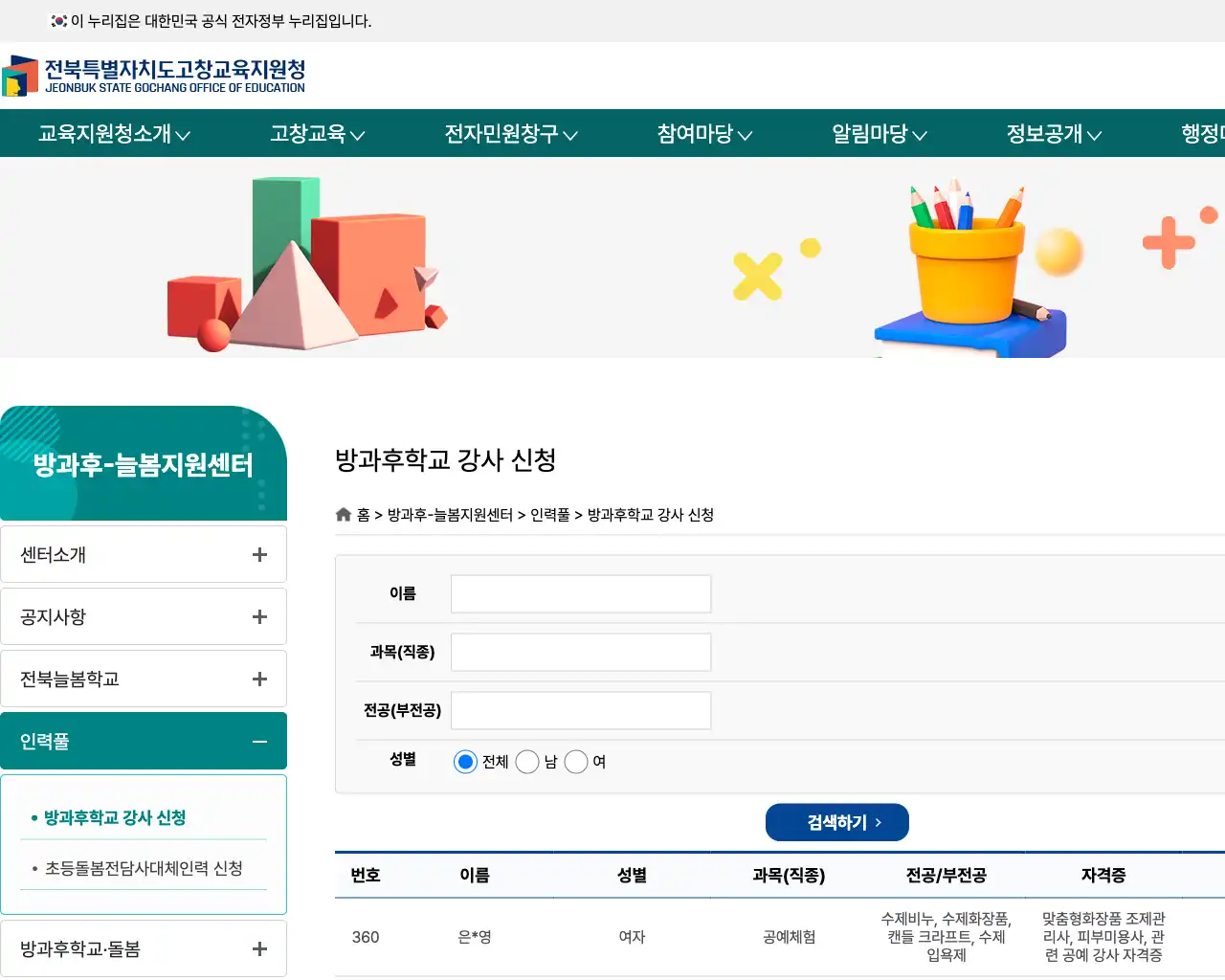This screenshot has width=1225, height=980.
Task: Select the 초등돌봄전담사대체인력 신청 link
Action: pos(144,868)
